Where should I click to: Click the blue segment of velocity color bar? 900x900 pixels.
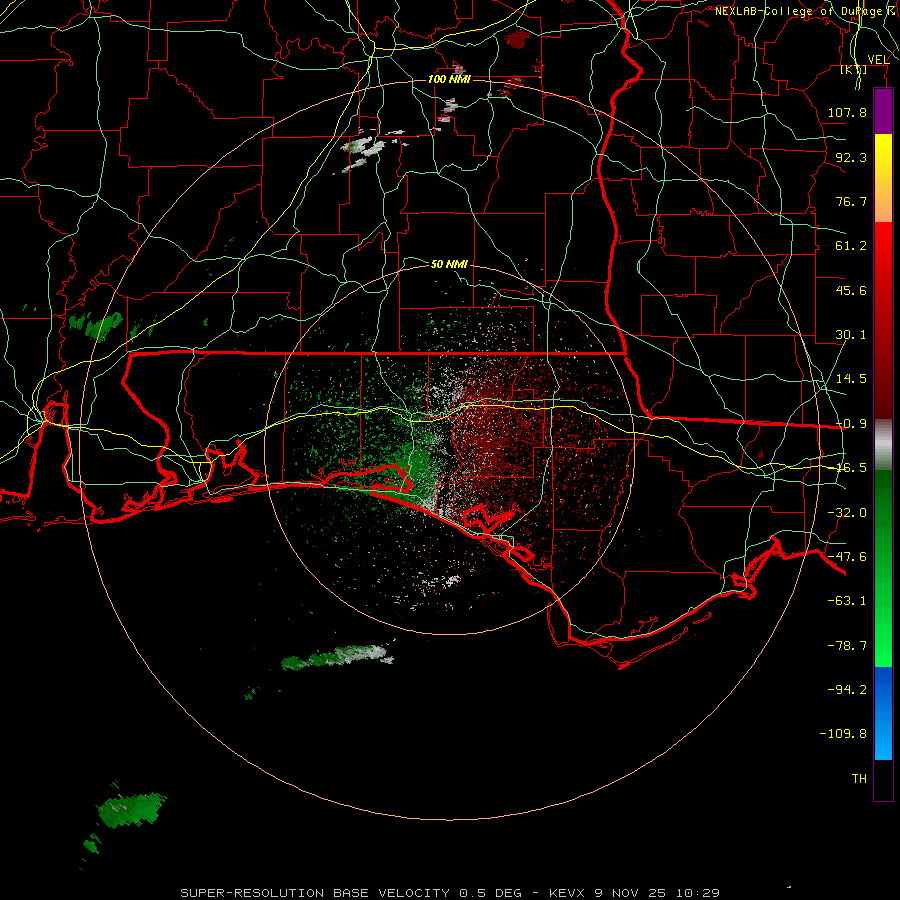coord(883,713)
